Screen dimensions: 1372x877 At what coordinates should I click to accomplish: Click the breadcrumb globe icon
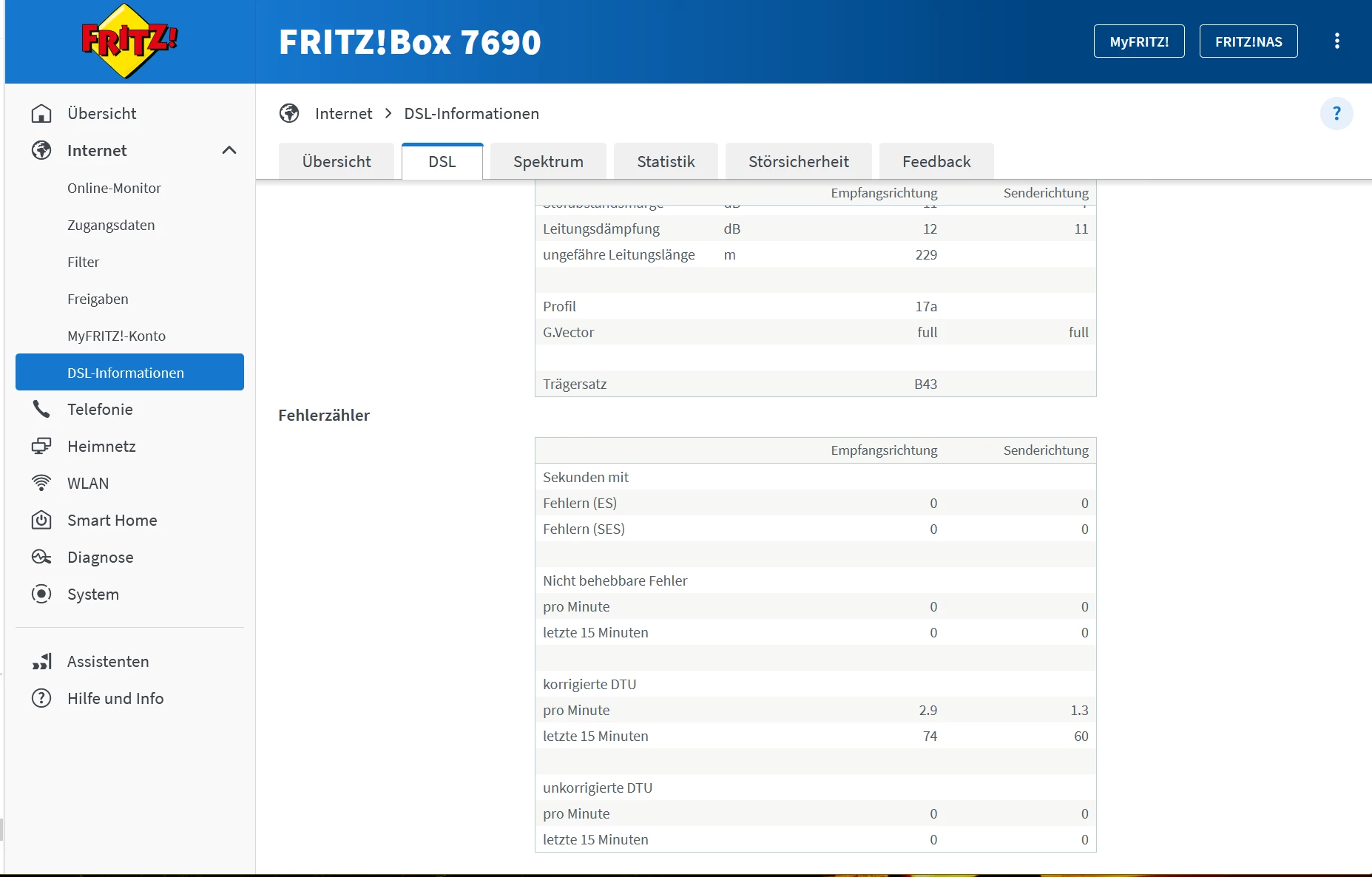click(x=289, y=113)
